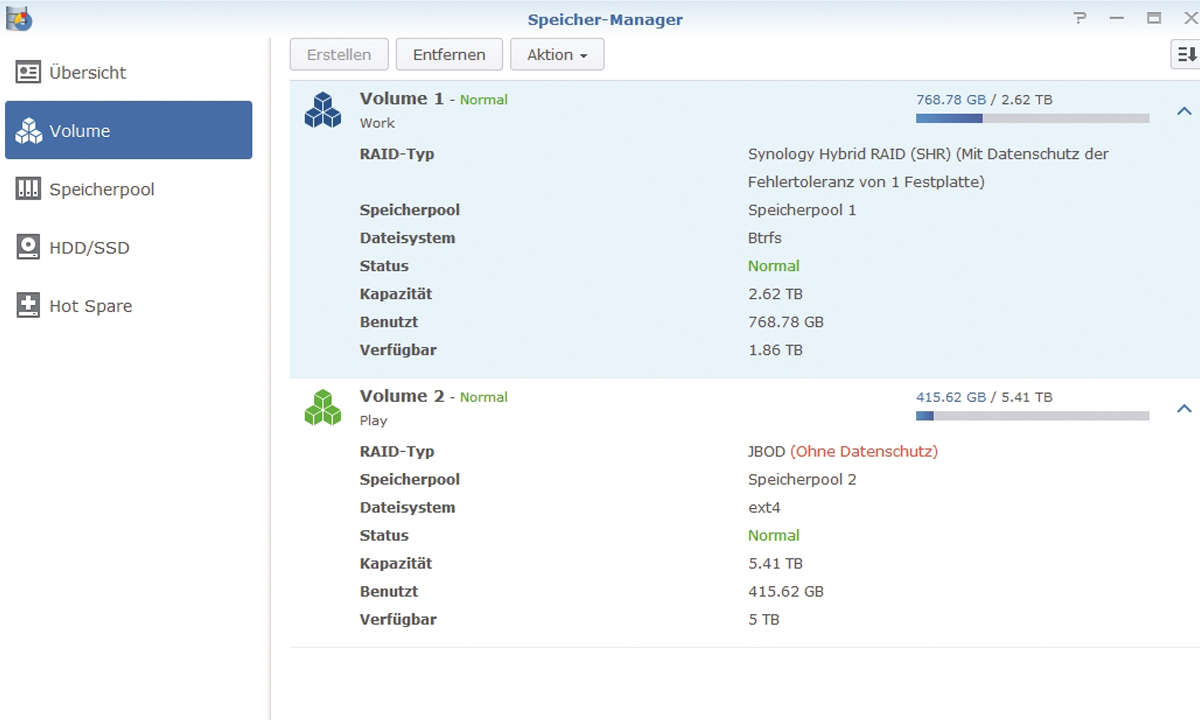Maximize the Speicher-Manager window
The image size is (1200, 720).
pyautogui.click(x=1153, y=18)
